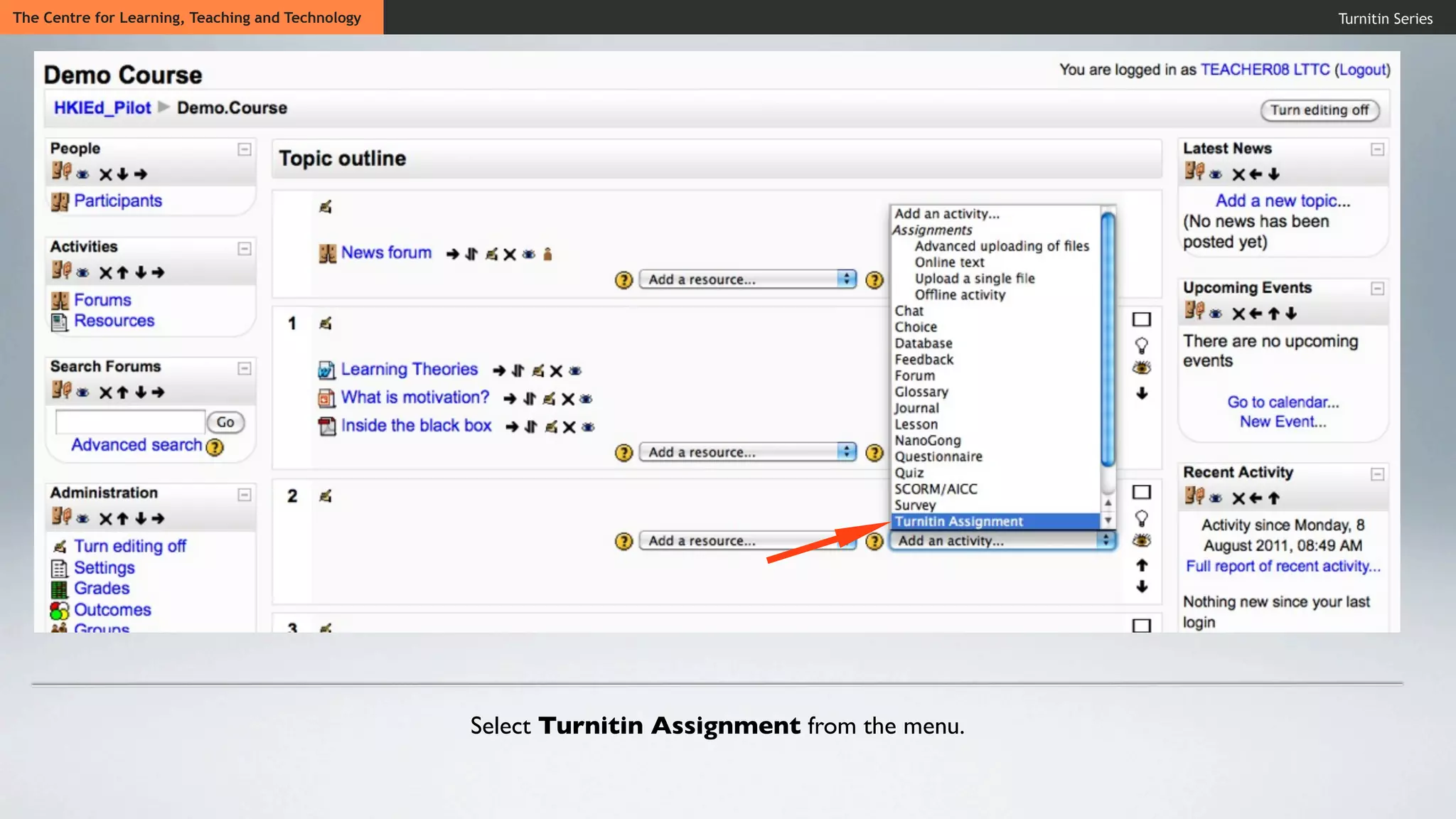Click the Go search button
Image resolution: width=1456 pixels, height=819 pixels.
[x=225, y=422]
